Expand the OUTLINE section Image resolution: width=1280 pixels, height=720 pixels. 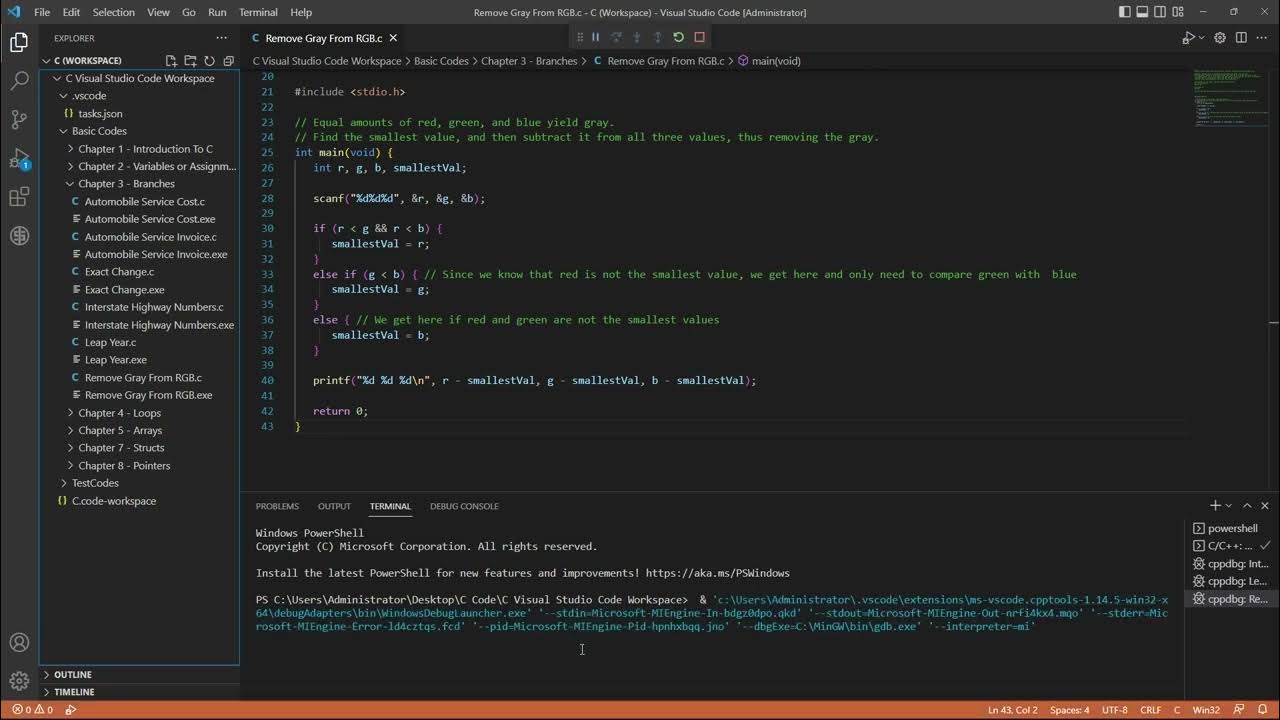(x=139, y=675)
